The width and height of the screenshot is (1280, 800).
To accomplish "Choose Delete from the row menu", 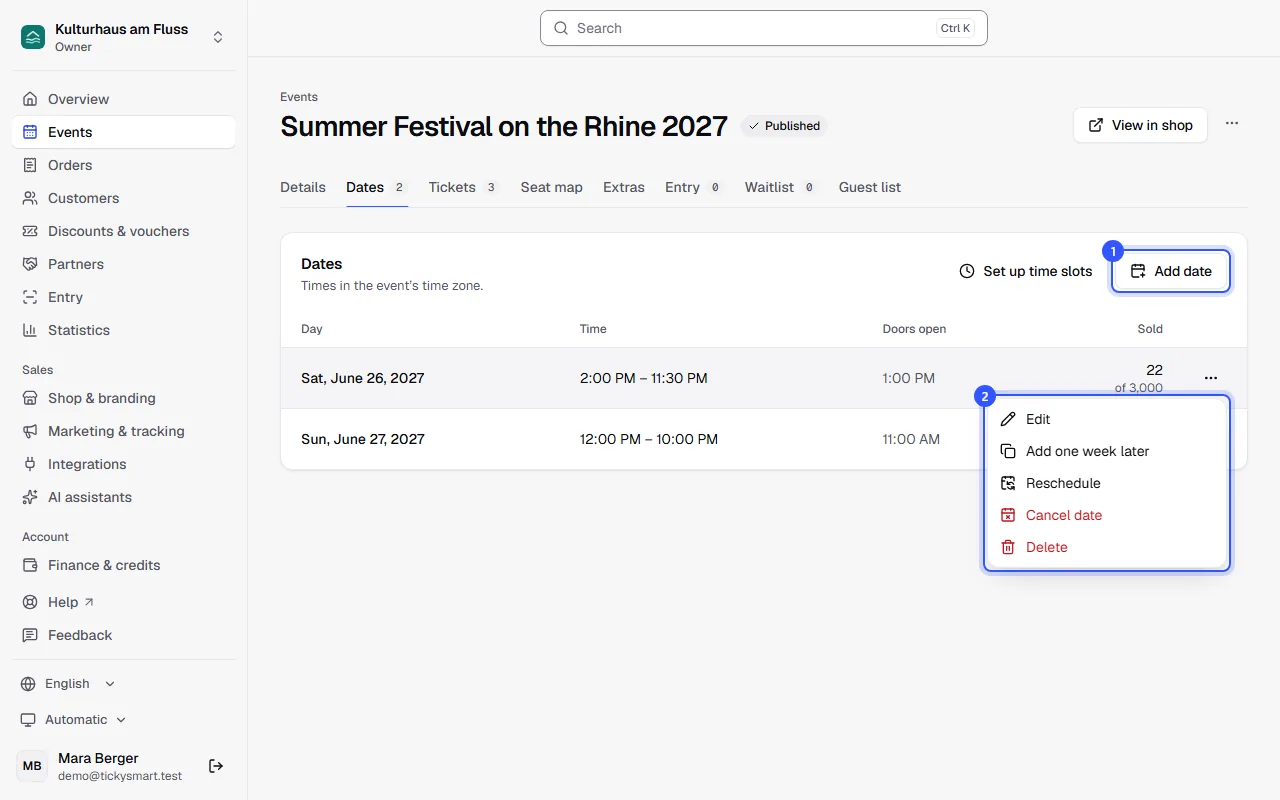I will click(1107, 547).
